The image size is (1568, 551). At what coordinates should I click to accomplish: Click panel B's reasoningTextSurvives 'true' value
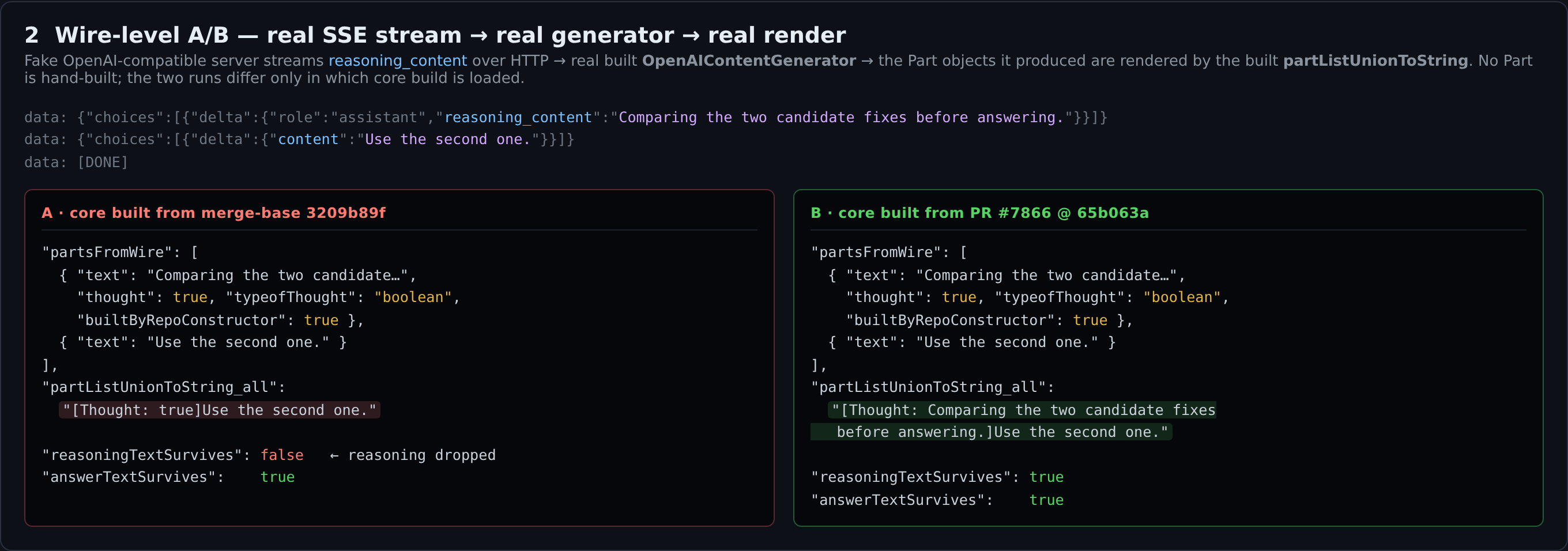coord(1046,477)
